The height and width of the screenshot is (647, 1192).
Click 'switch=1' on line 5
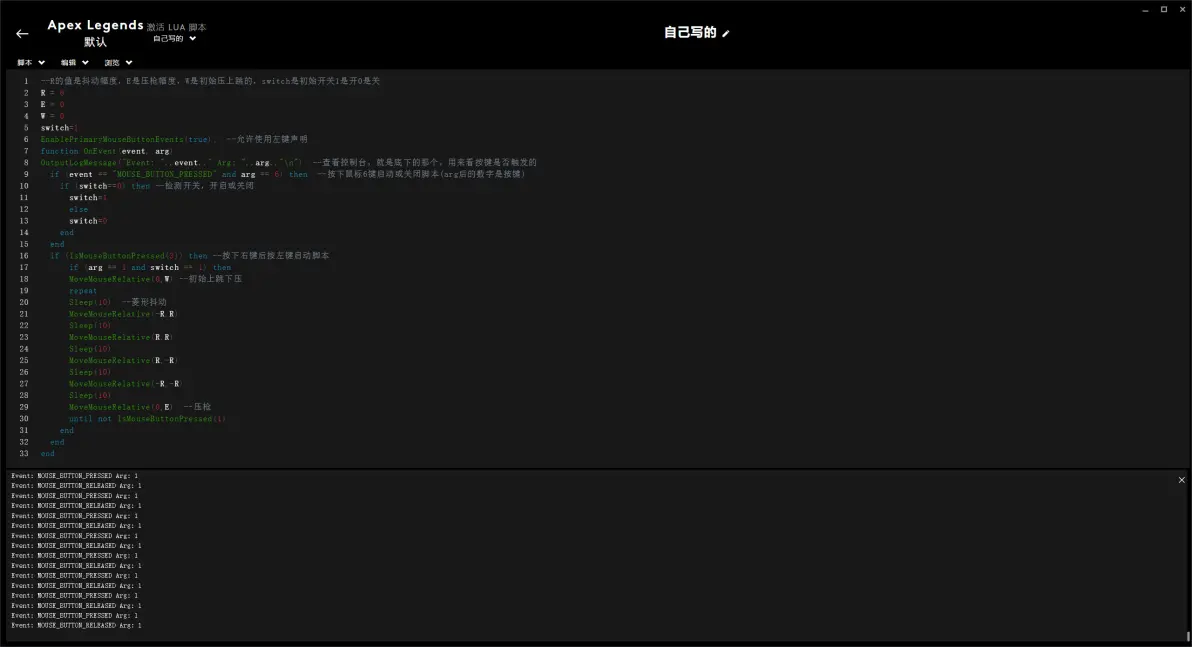point(59,128)
